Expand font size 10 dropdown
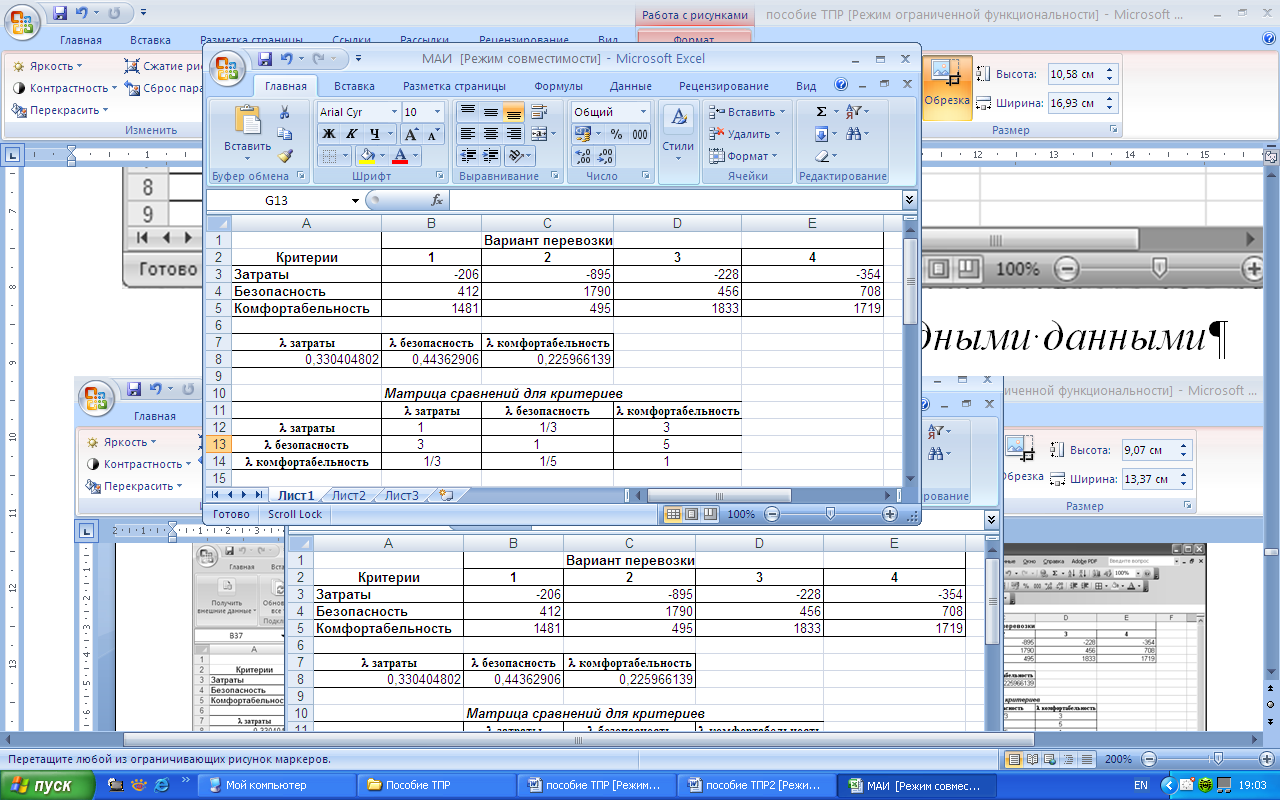This screenshot has height=800, width=1280. click(438, 112)
